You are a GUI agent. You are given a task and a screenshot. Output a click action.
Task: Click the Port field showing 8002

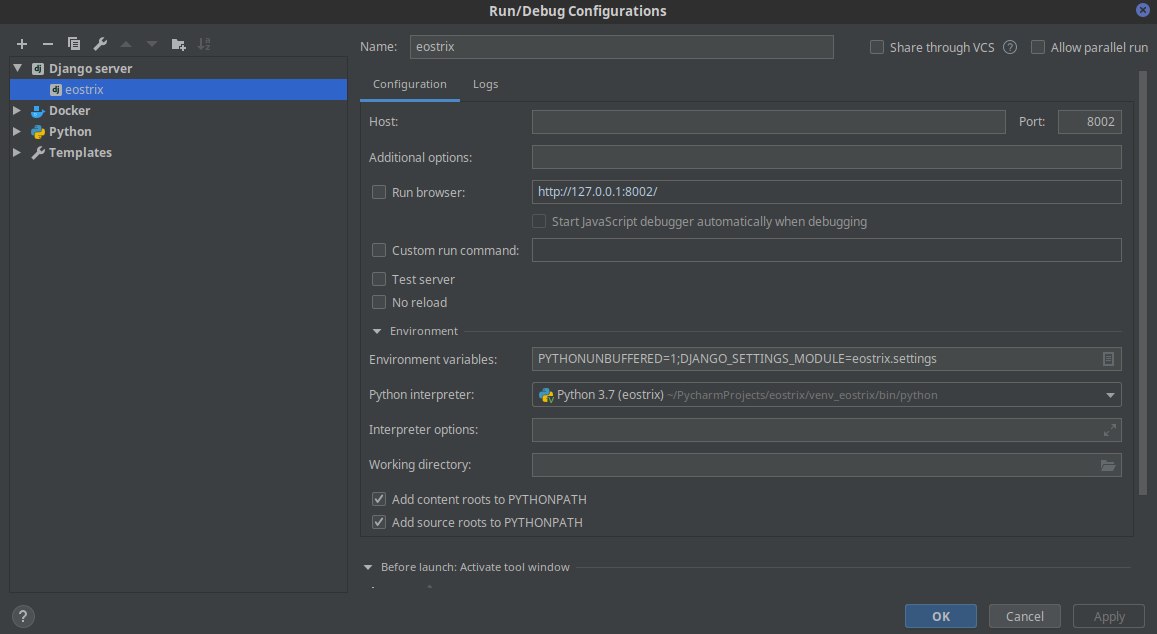click(1089, 122)
